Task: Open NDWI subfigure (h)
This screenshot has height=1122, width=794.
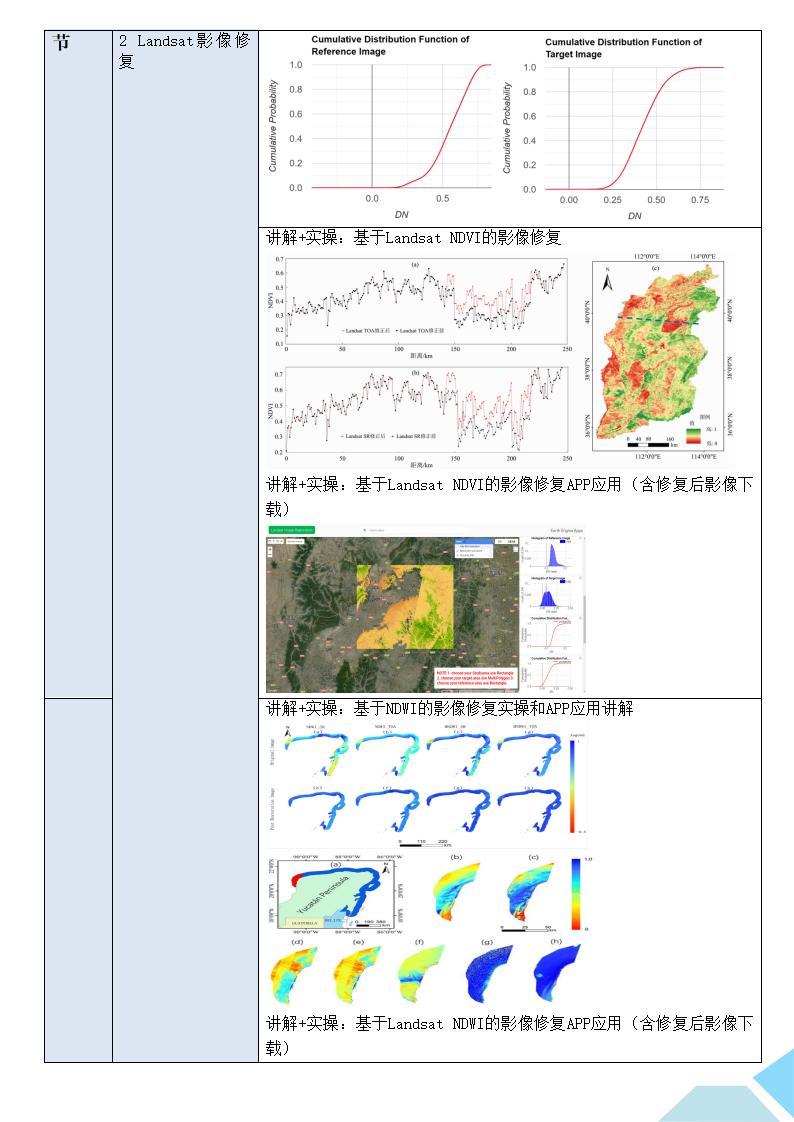Action: point(557,973)
